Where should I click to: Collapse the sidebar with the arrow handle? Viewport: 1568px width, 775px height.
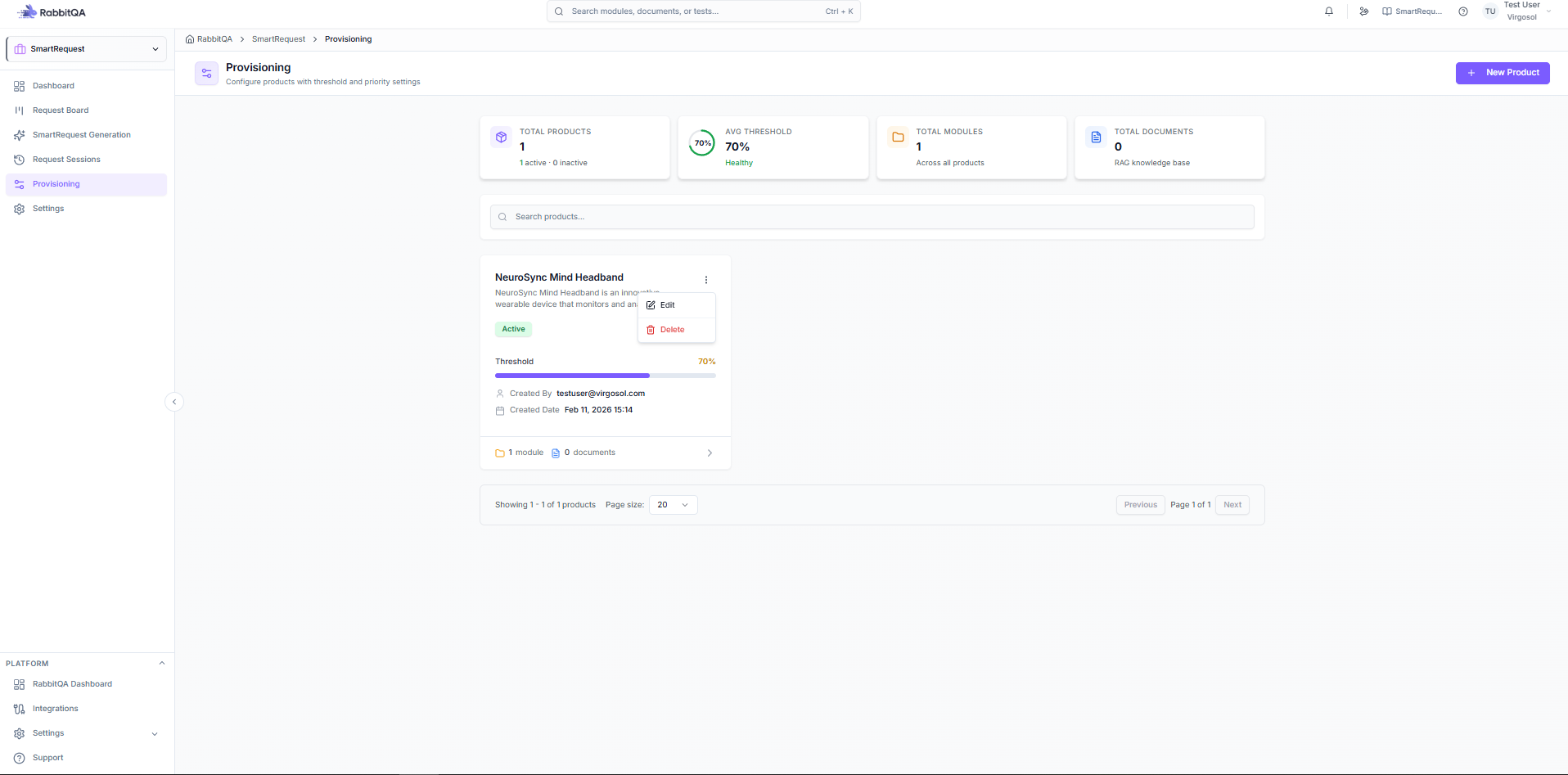[x=174, y=402]
